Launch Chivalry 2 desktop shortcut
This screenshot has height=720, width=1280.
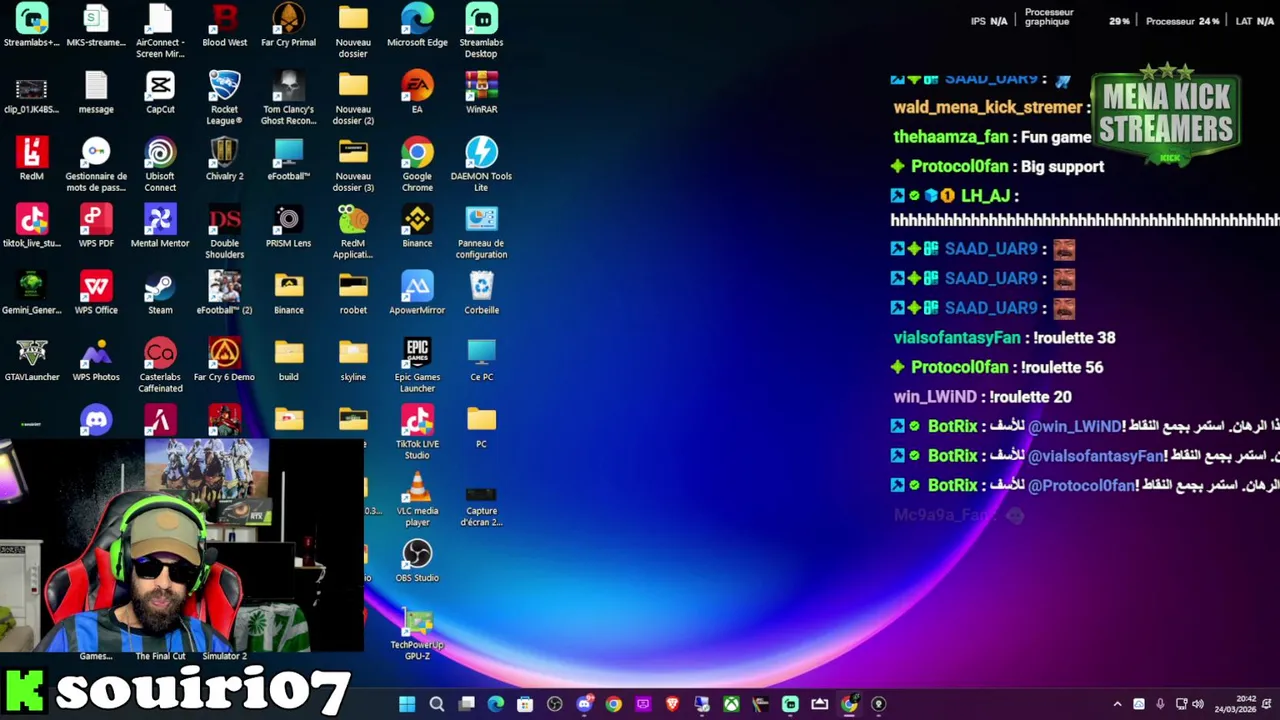coord(224,160)
